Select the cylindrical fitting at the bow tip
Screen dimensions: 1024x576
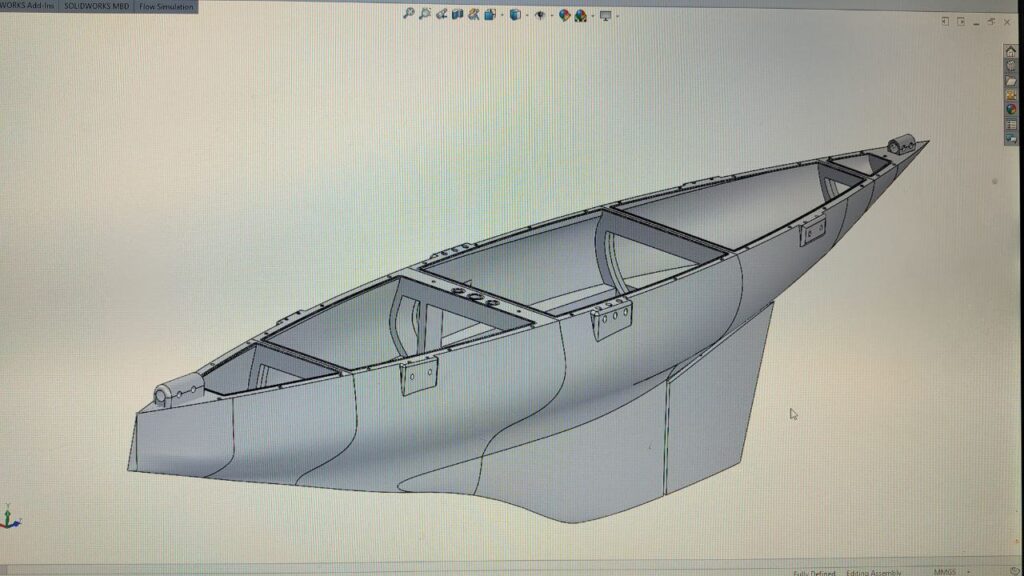click(902, 144)
